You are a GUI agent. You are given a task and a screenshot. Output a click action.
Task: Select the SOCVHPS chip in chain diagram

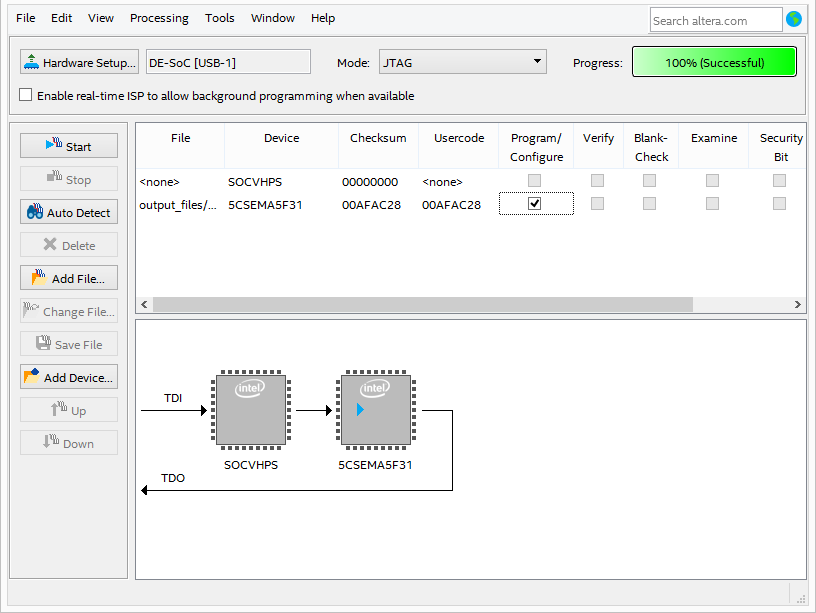click(251, 410)
